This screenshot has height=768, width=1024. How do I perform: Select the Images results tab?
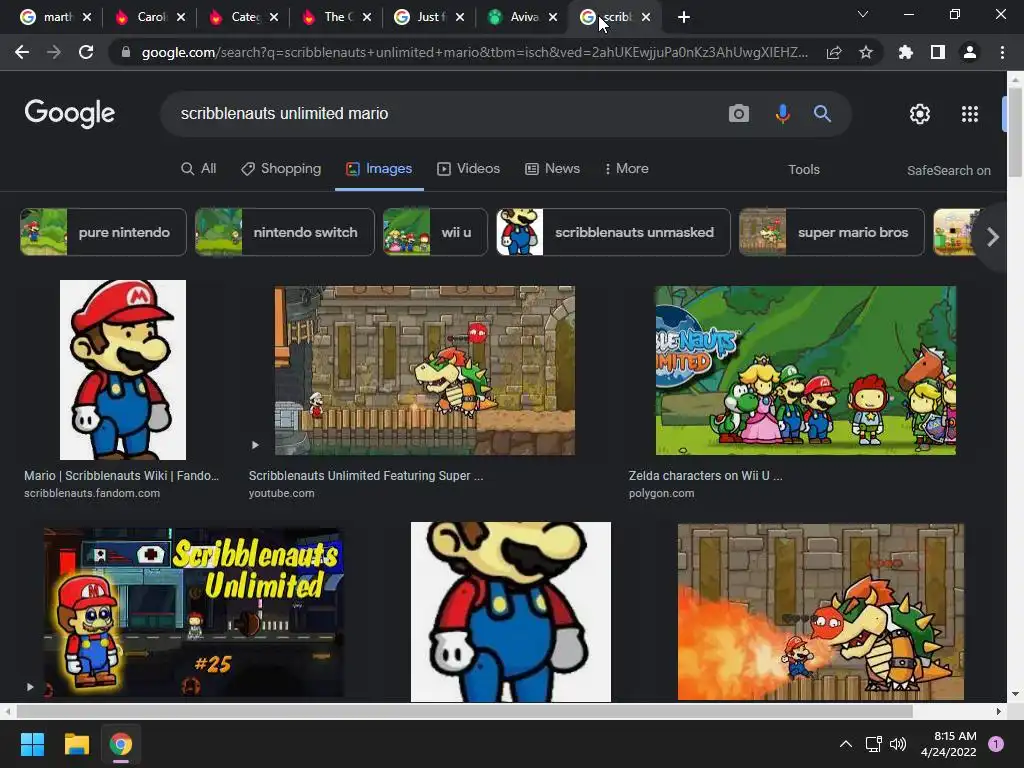[379, 168]
